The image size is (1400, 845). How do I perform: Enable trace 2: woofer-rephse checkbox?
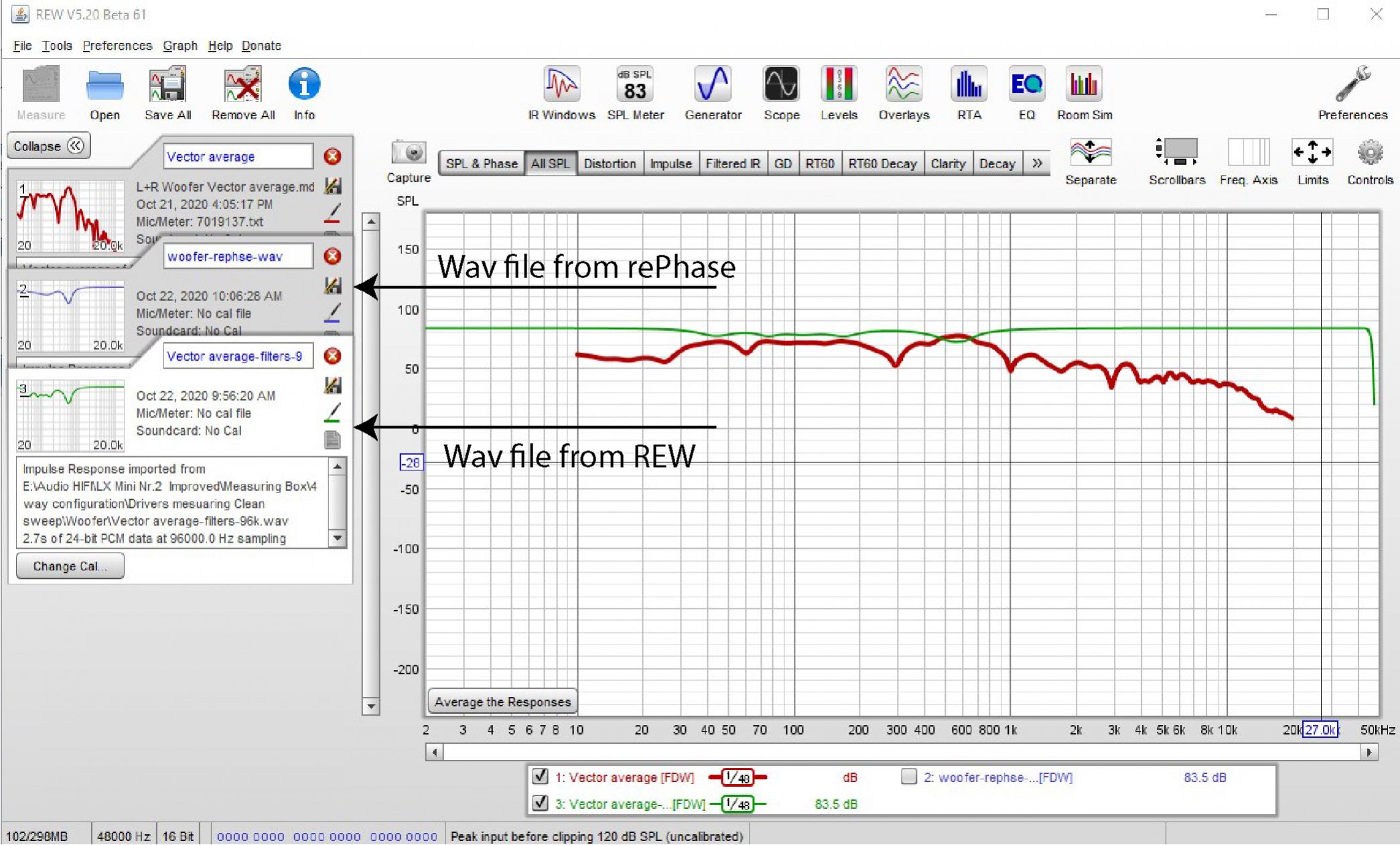coord(908,777)
